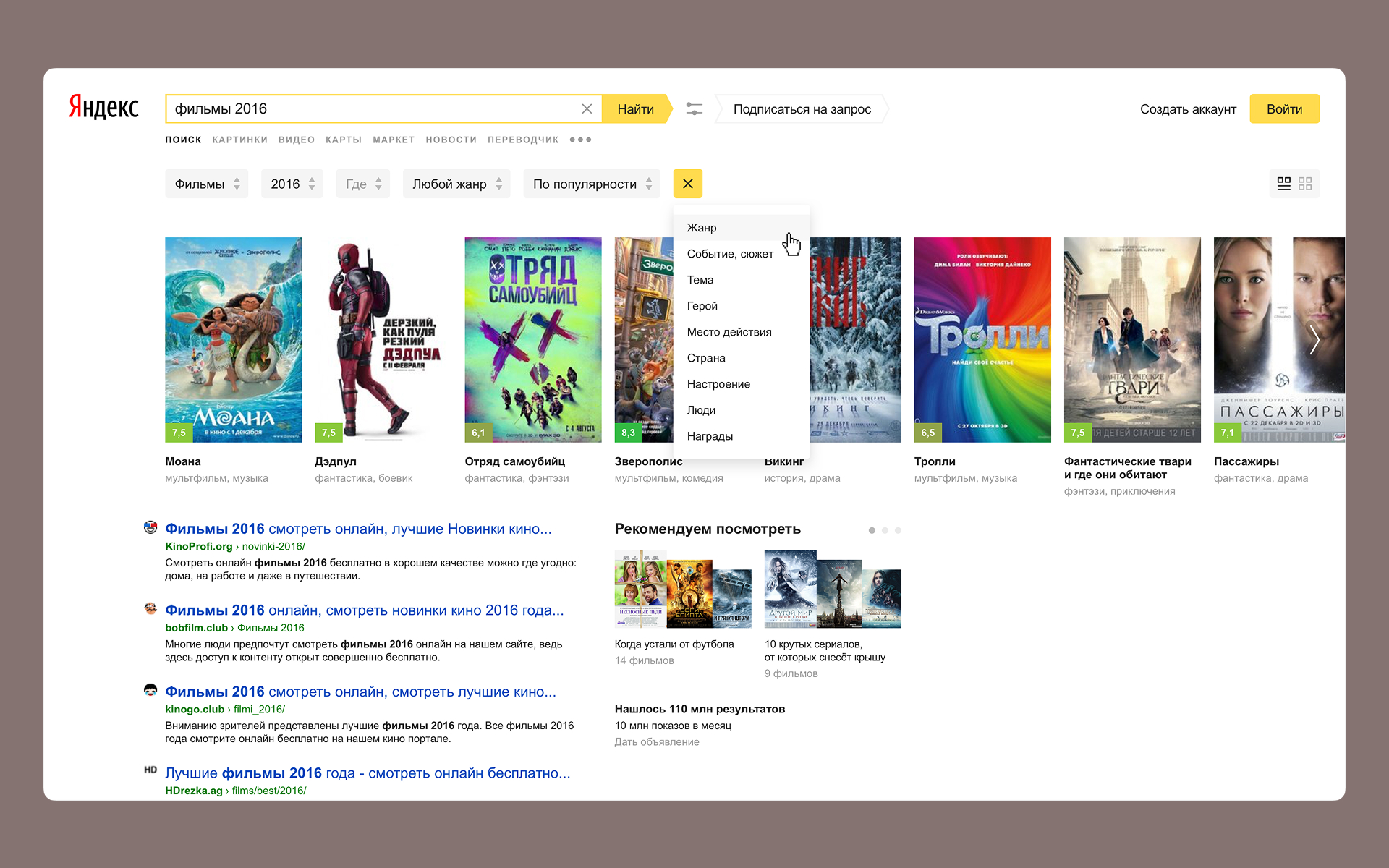Open Когда устали от футбола collection

coord(683,589)
